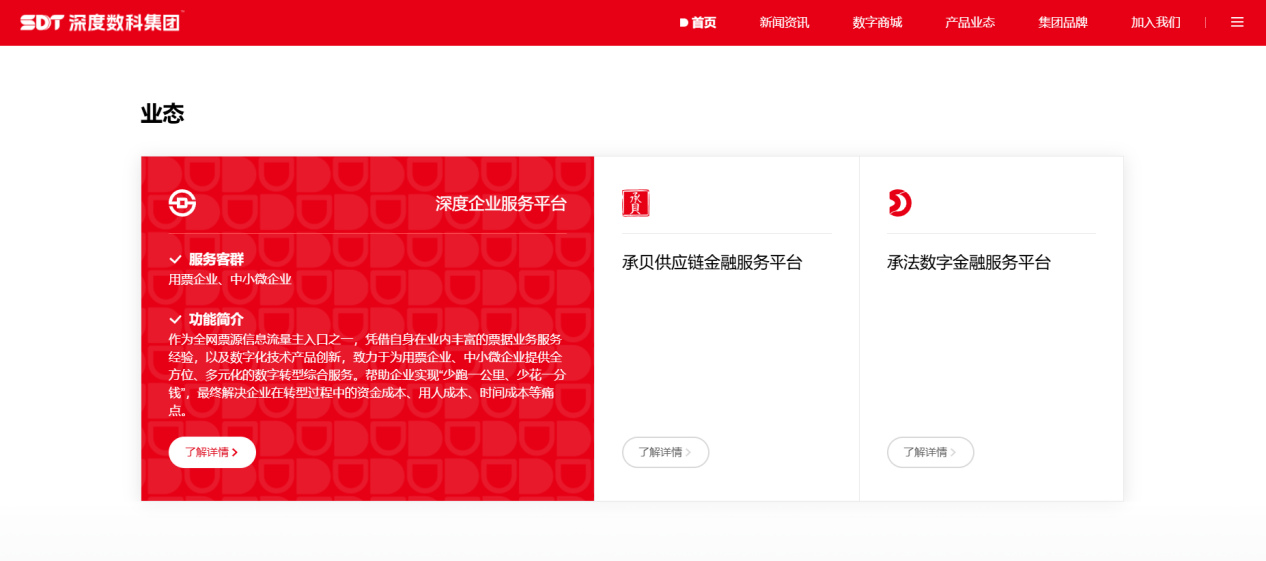Click the SDT 深度数科集团 logo
The width and height of the screenshot is (1266, 561).
(x=101, y=22)
